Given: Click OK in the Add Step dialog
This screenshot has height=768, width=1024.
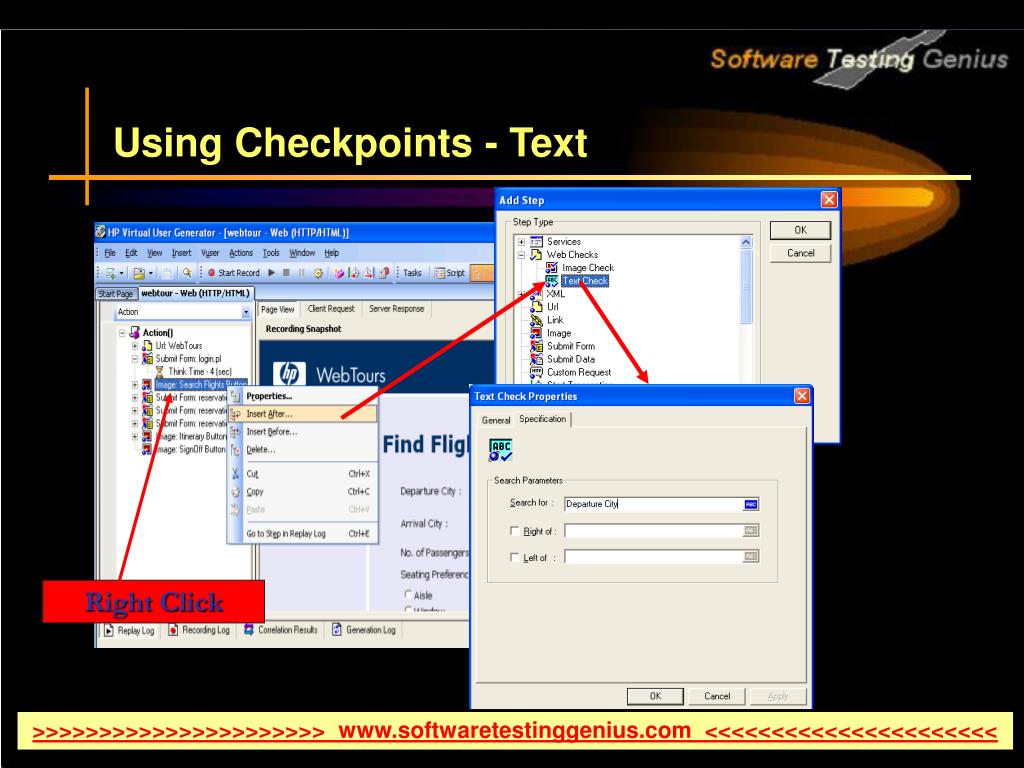Looking at the screenshot, I should [800, 230].
